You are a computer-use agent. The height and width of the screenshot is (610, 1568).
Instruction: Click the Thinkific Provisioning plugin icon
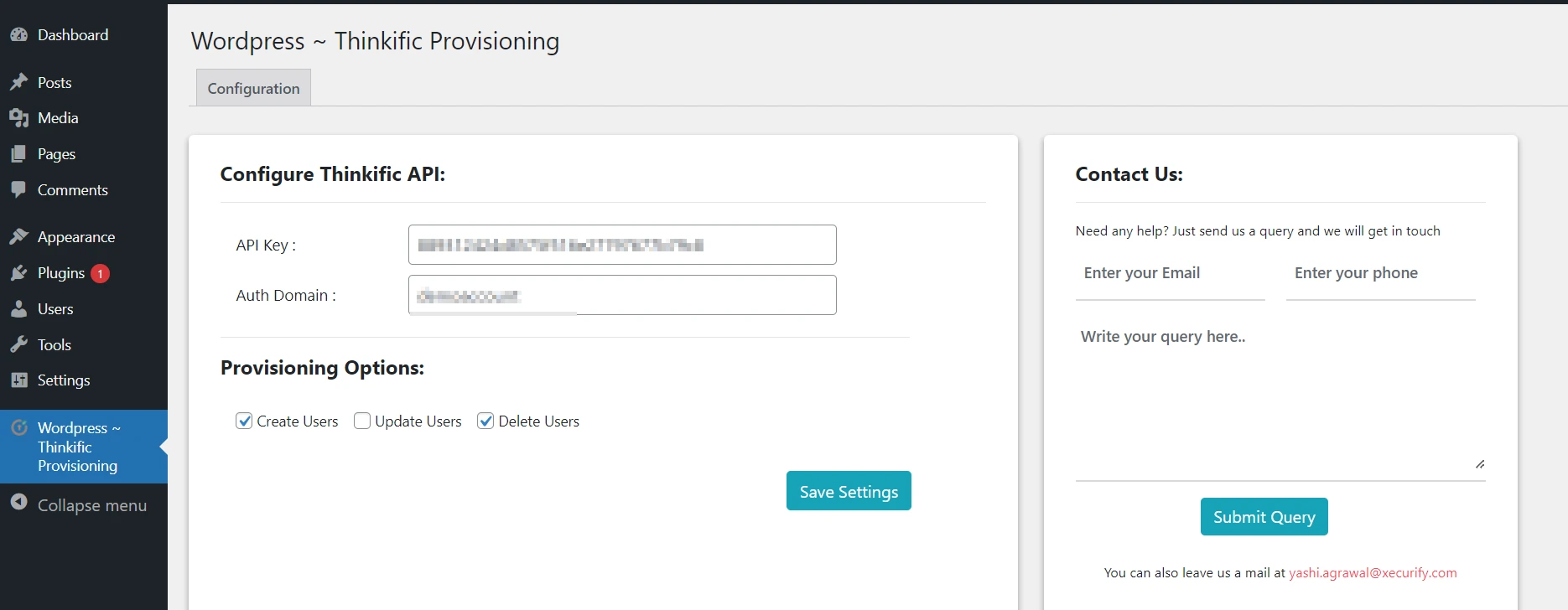tap(18, 427)
